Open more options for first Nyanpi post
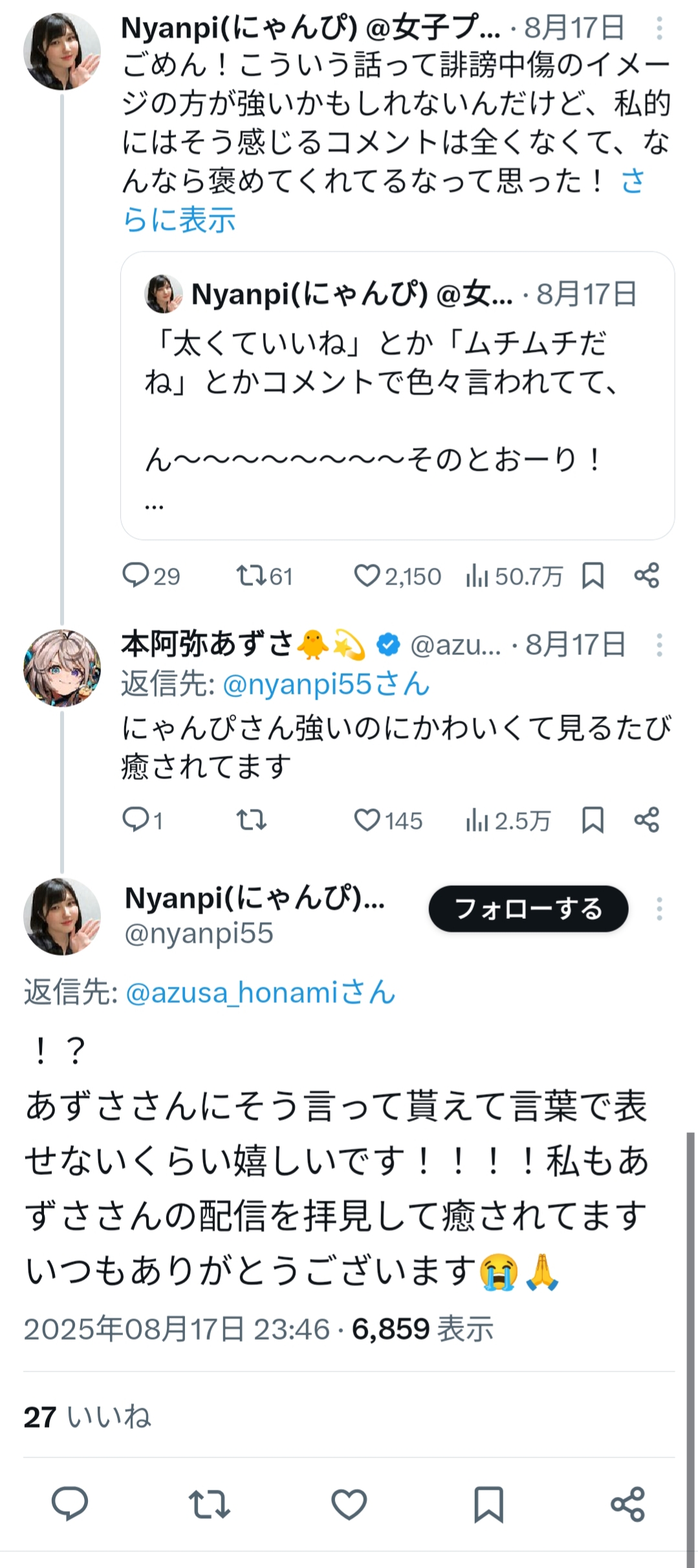Screen dimensions: 698x1568 point(659,28)
